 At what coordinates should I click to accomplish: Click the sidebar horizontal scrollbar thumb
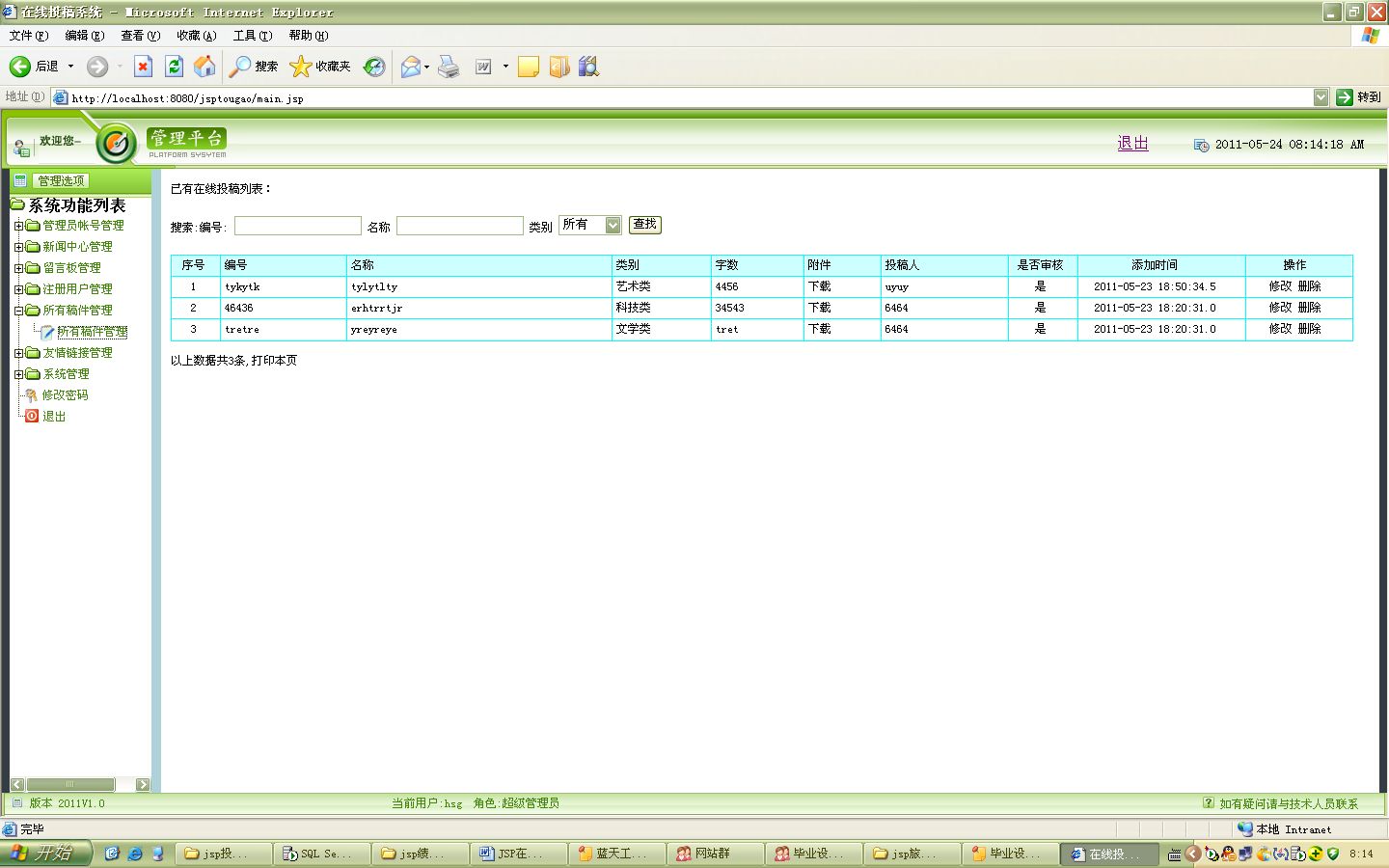point(70,784)
